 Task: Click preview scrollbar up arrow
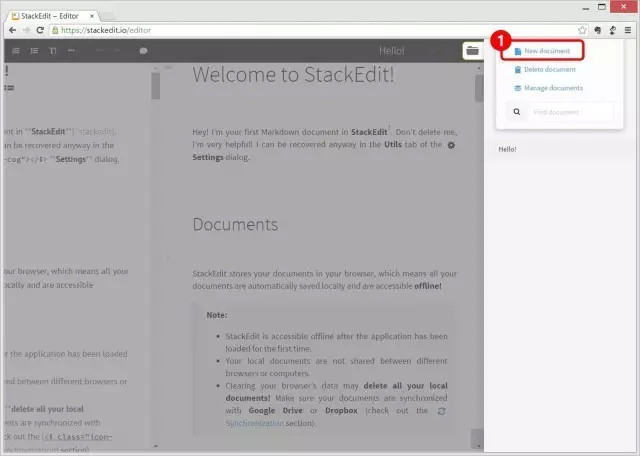479,69
